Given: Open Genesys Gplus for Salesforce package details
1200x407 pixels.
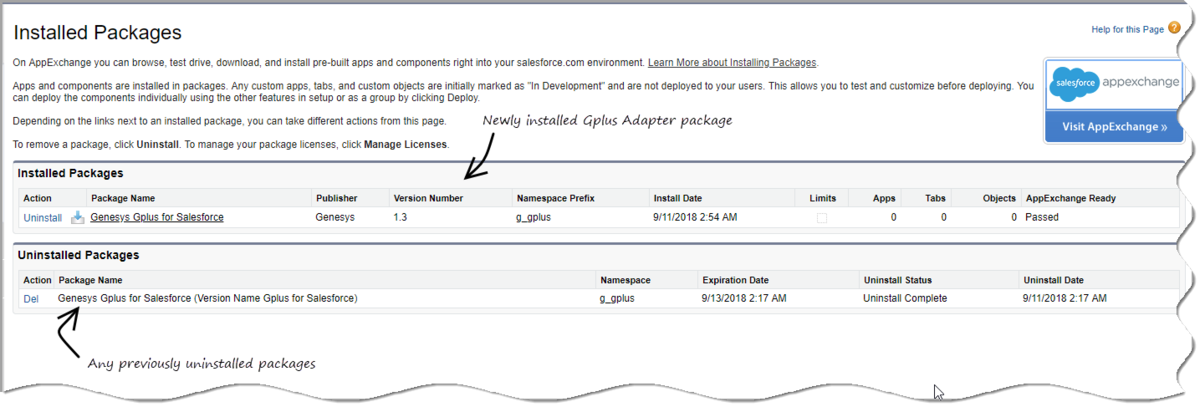Looking at the screenshot, I should point(157,217).
